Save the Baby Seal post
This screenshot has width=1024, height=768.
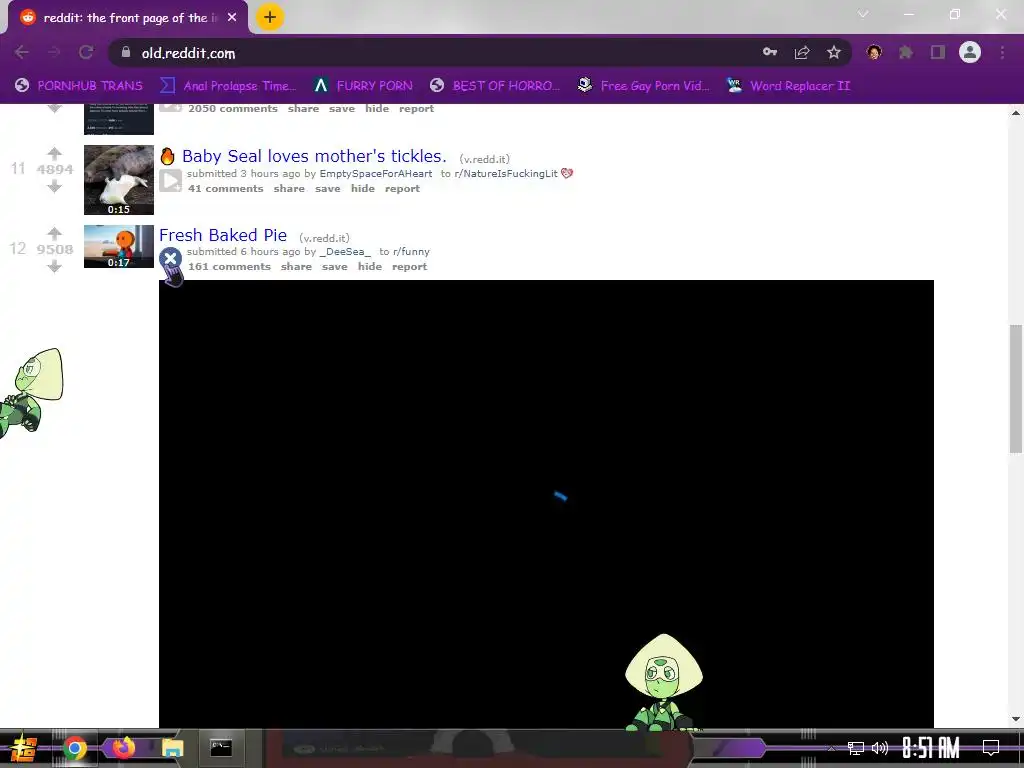coord(328,189)
